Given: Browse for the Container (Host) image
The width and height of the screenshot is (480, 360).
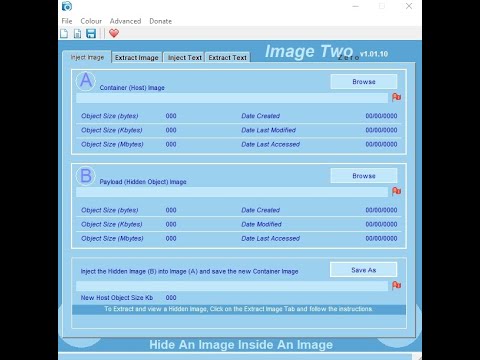Looking at the screenshot, I should coord(364,82).
